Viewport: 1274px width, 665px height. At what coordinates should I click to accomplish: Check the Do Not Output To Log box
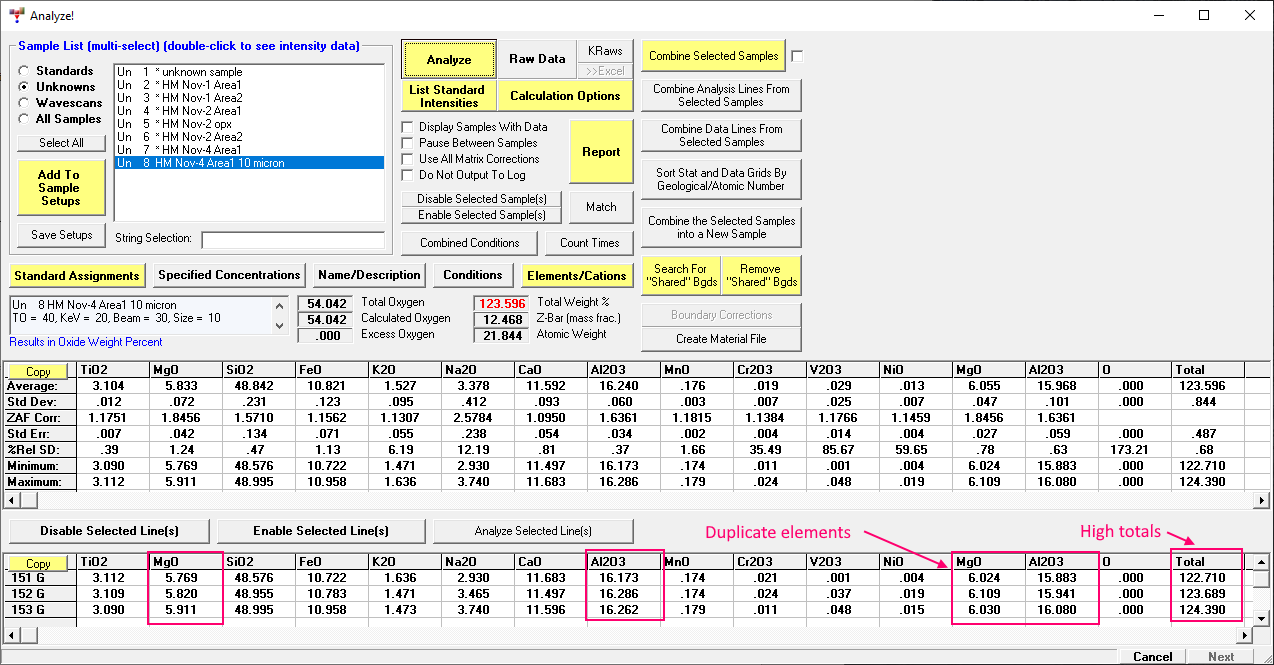(408, 175)
